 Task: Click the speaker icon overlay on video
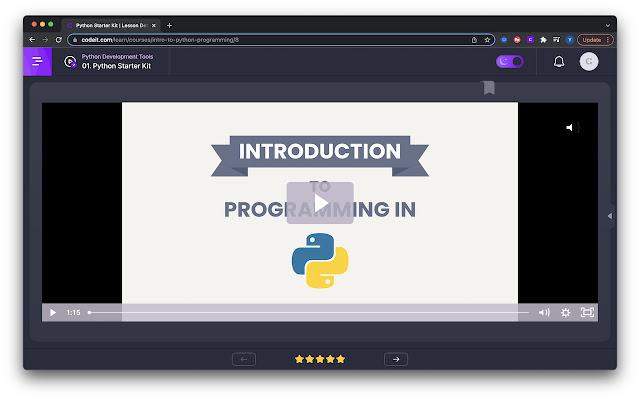click(571, 128)
